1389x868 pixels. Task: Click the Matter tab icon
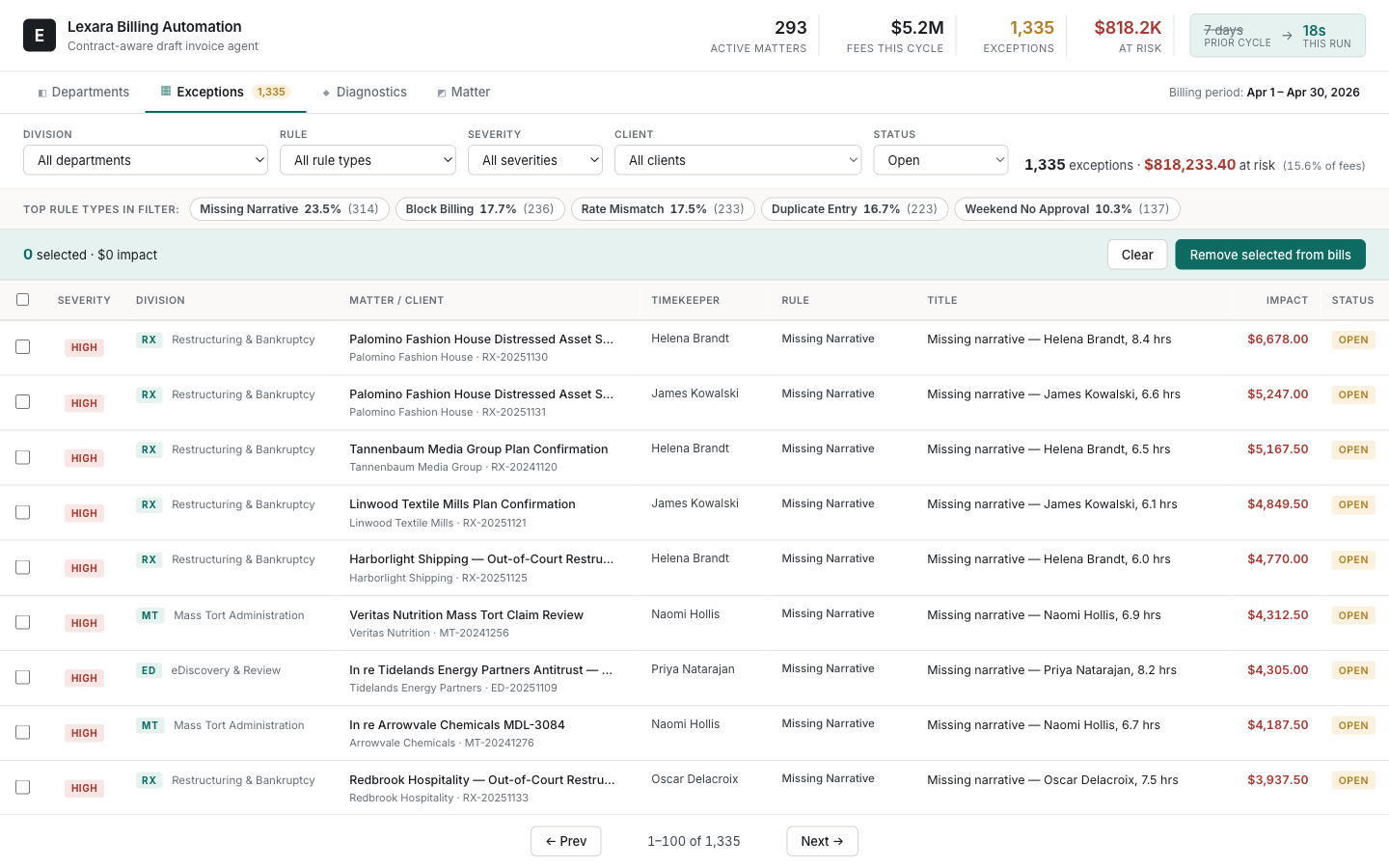click(x=442, y=93)
